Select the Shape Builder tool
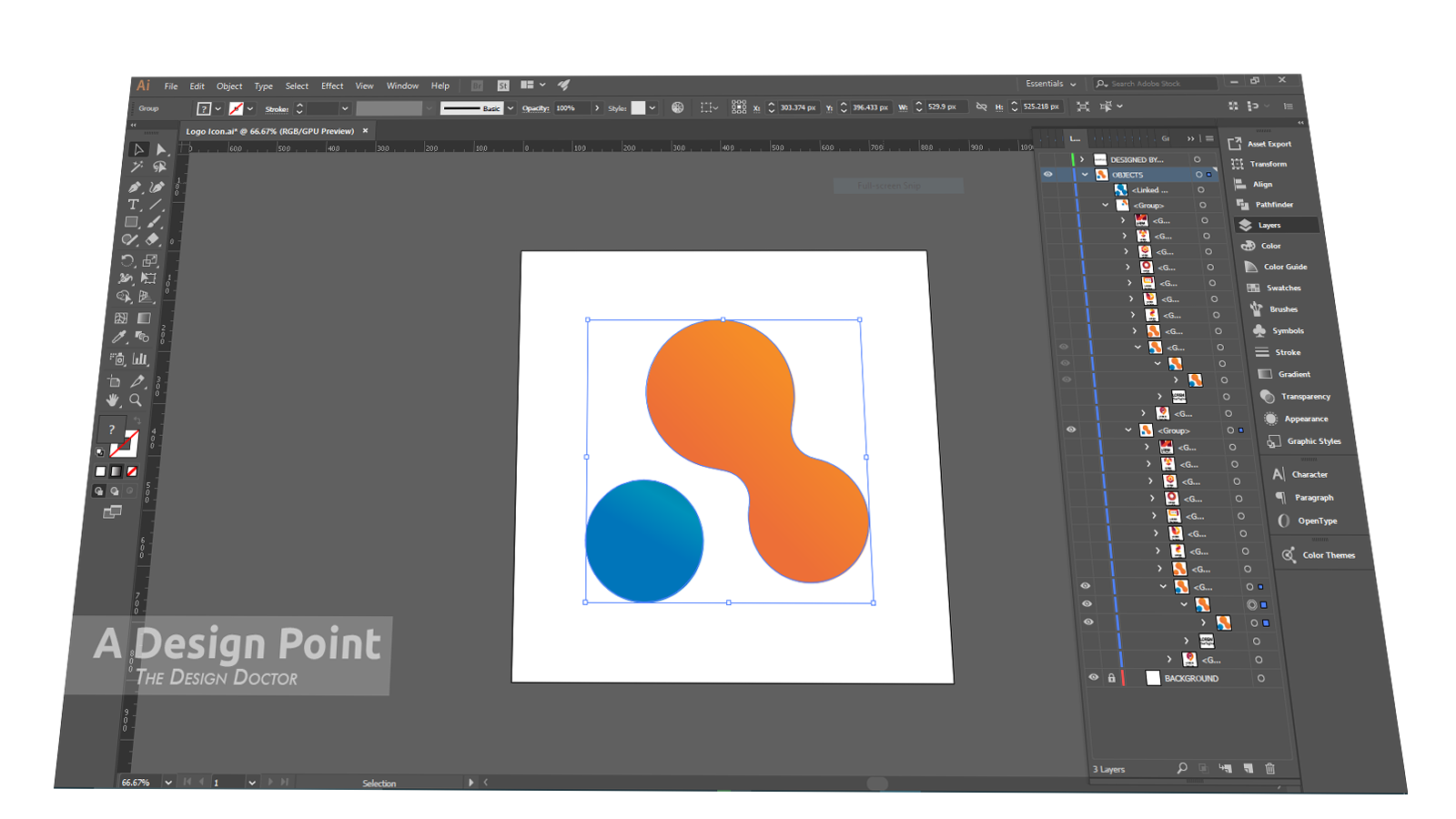 click(x=124, y=298)
